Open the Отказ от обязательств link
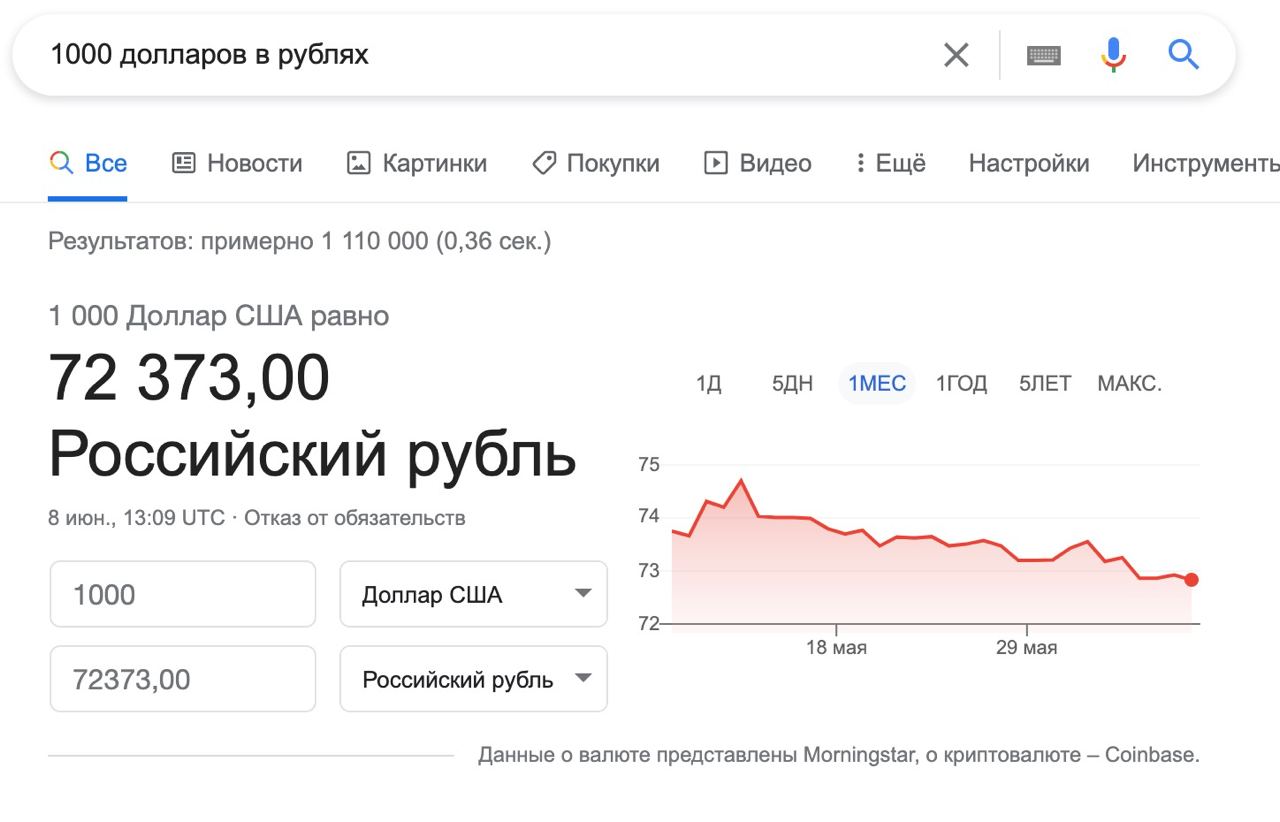This screenshot has height=822, width=1280. [x=355, y=518]
